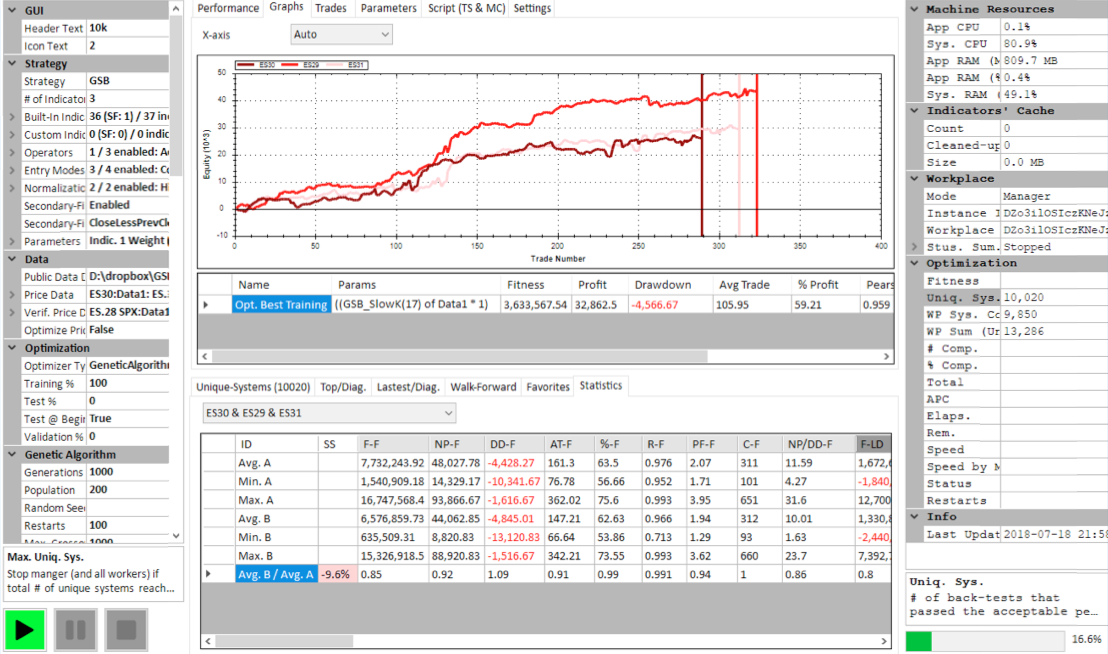Open the Walk-Forward tab

tap(483, 386)
